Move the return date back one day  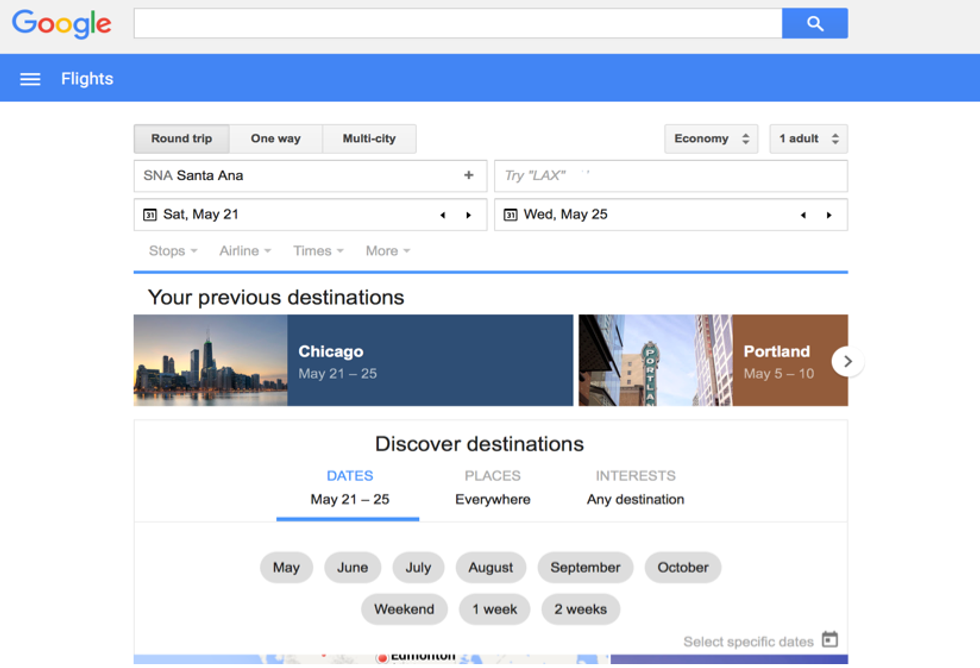point(803,215)
